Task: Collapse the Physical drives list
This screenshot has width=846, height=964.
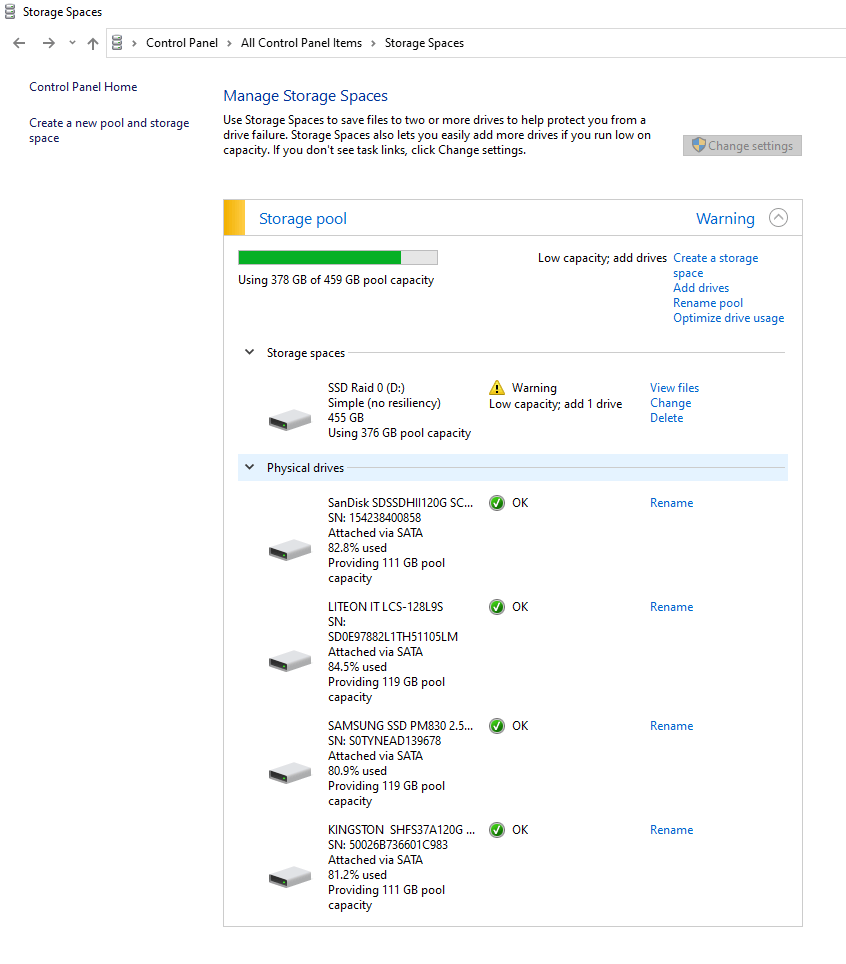Action: tap(249, 467)
